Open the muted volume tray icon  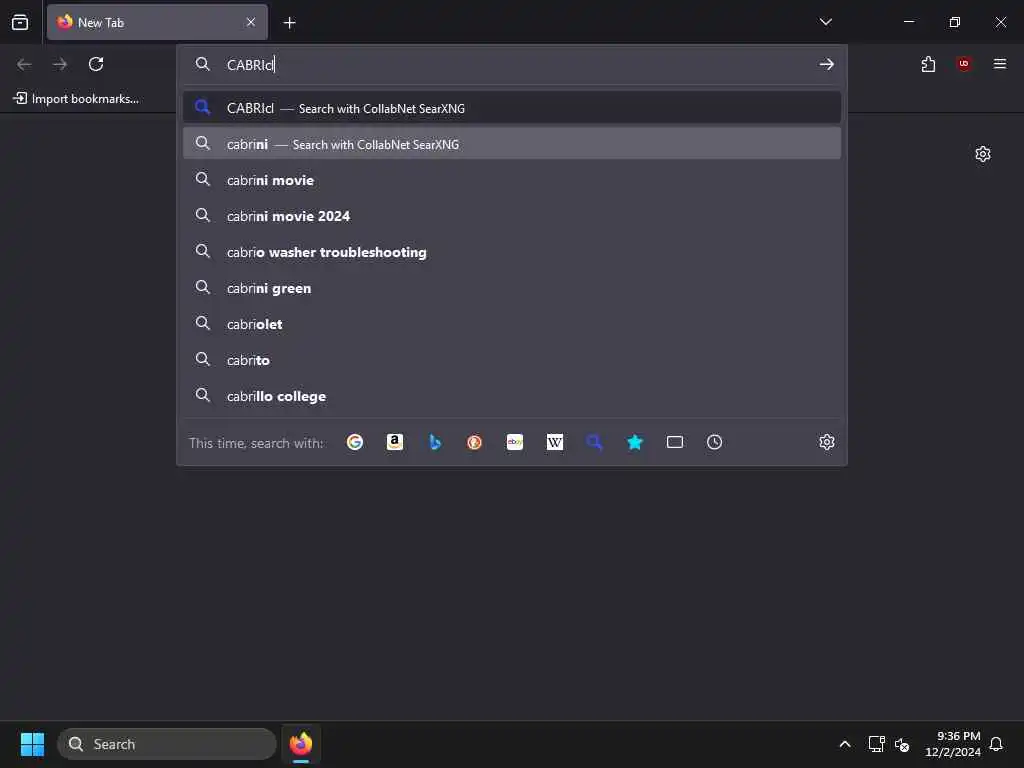(902, 744)
